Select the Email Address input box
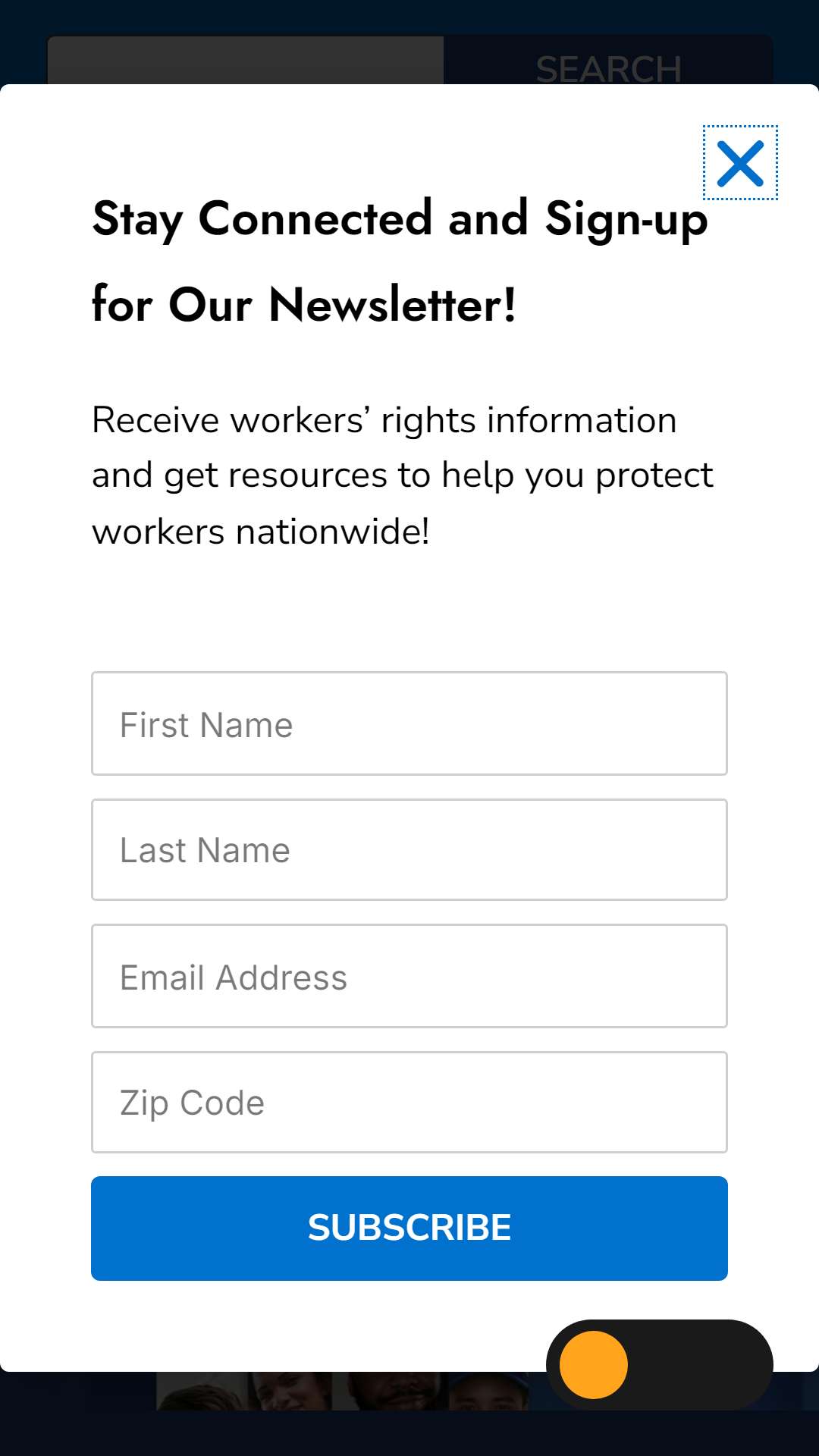The height and width of the screenshot is (1456, 819). pos(409,976)
